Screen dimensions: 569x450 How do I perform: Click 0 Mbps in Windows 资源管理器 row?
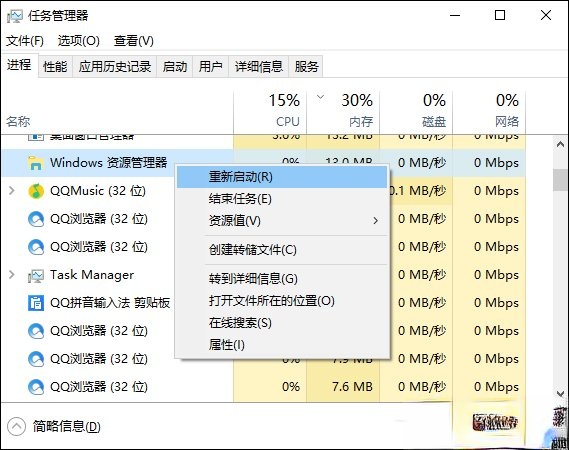coord(489,163)
